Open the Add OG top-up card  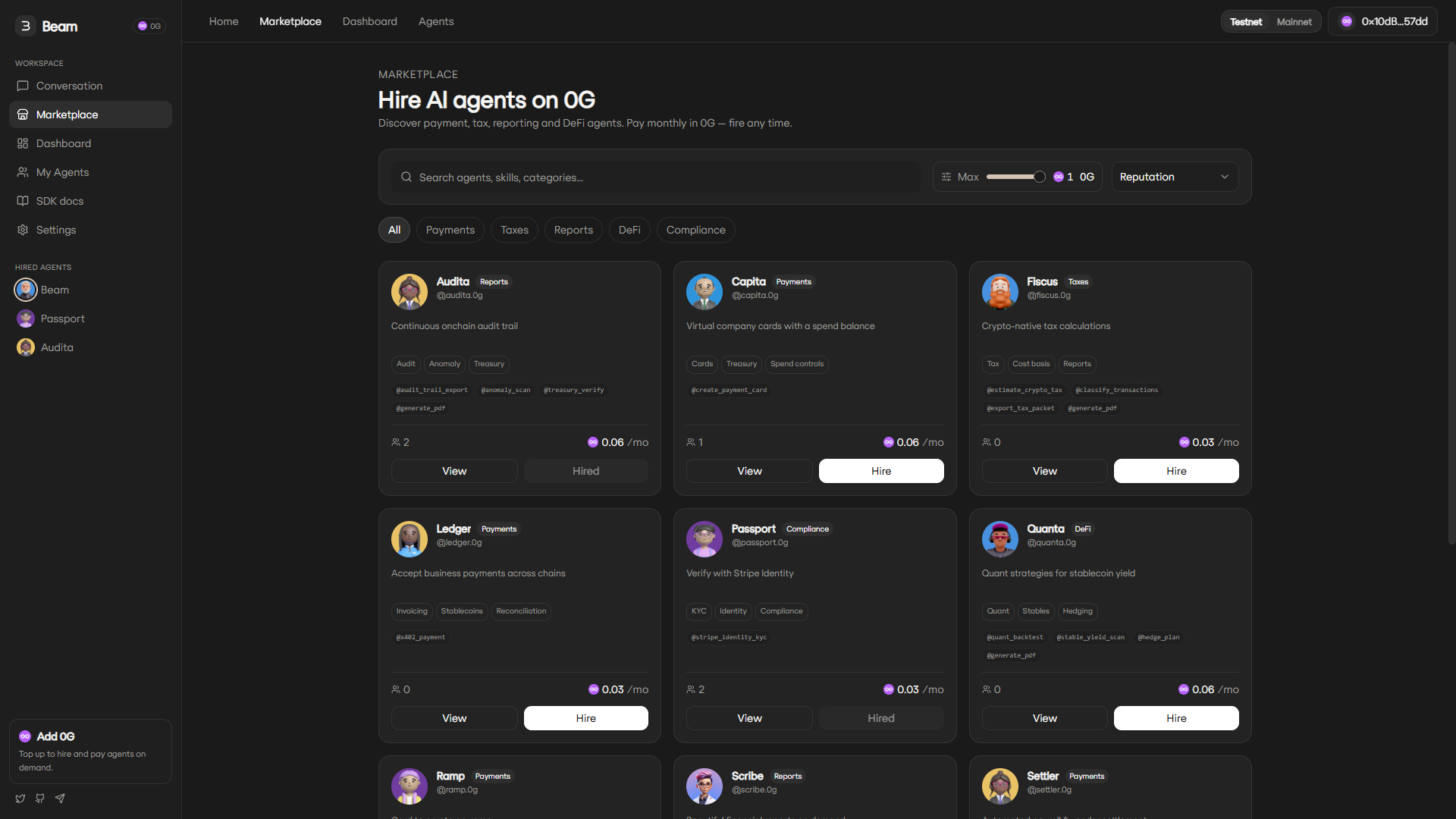(x=90, y=751)
